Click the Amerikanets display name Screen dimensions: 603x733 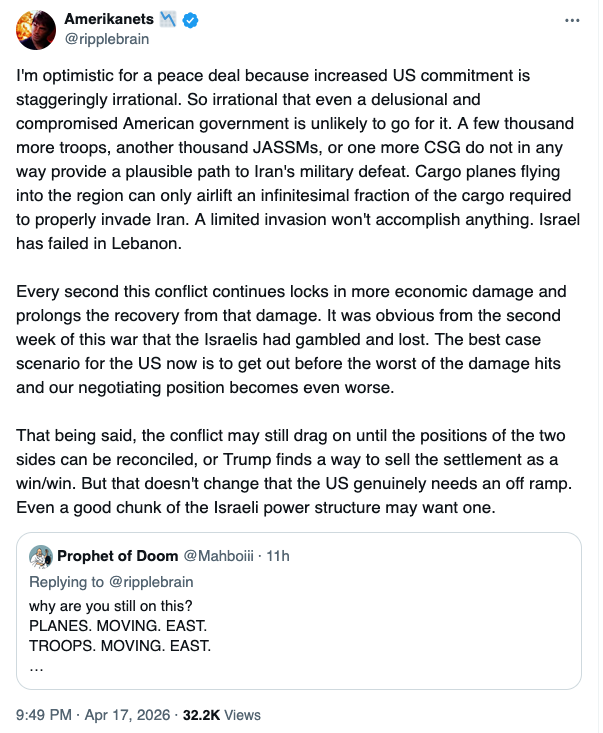[x=108, y=19]
